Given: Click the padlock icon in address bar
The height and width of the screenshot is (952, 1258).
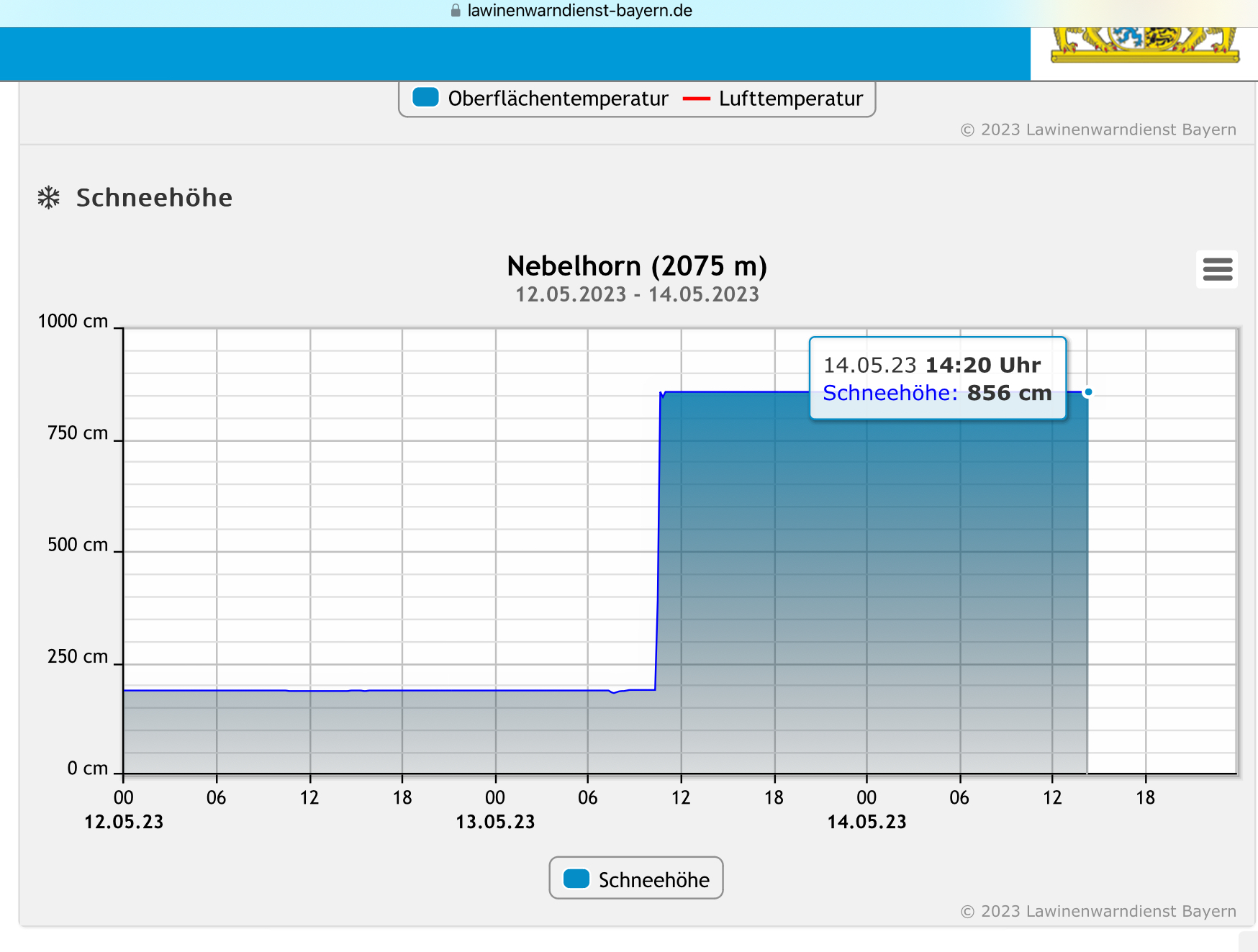Looking at the screenshot, I should pos(455,11).
